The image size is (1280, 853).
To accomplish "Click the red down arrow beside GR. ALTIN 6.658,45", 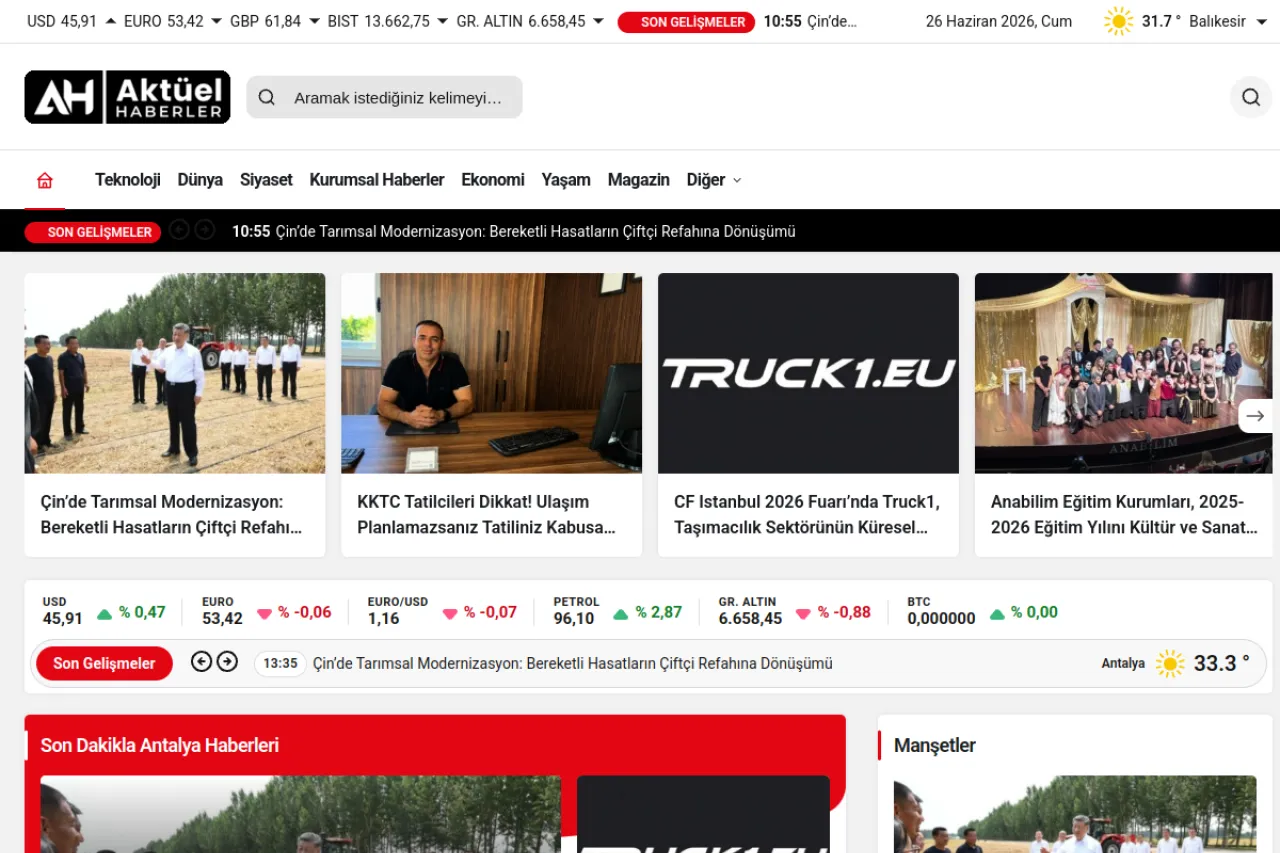I will [x=803, y=613].
